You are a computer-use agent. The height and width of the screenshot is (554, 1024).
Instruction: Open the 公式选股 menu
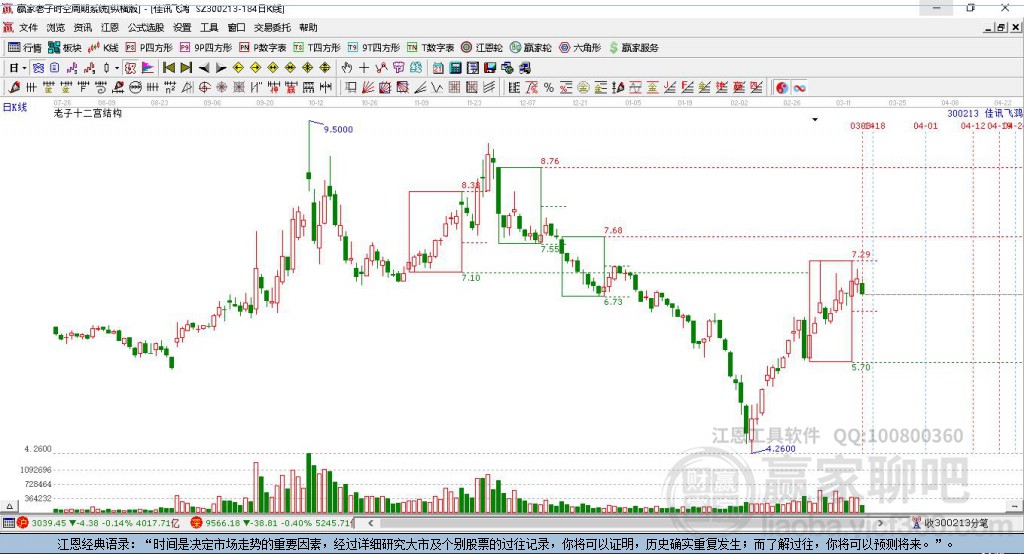146,27
